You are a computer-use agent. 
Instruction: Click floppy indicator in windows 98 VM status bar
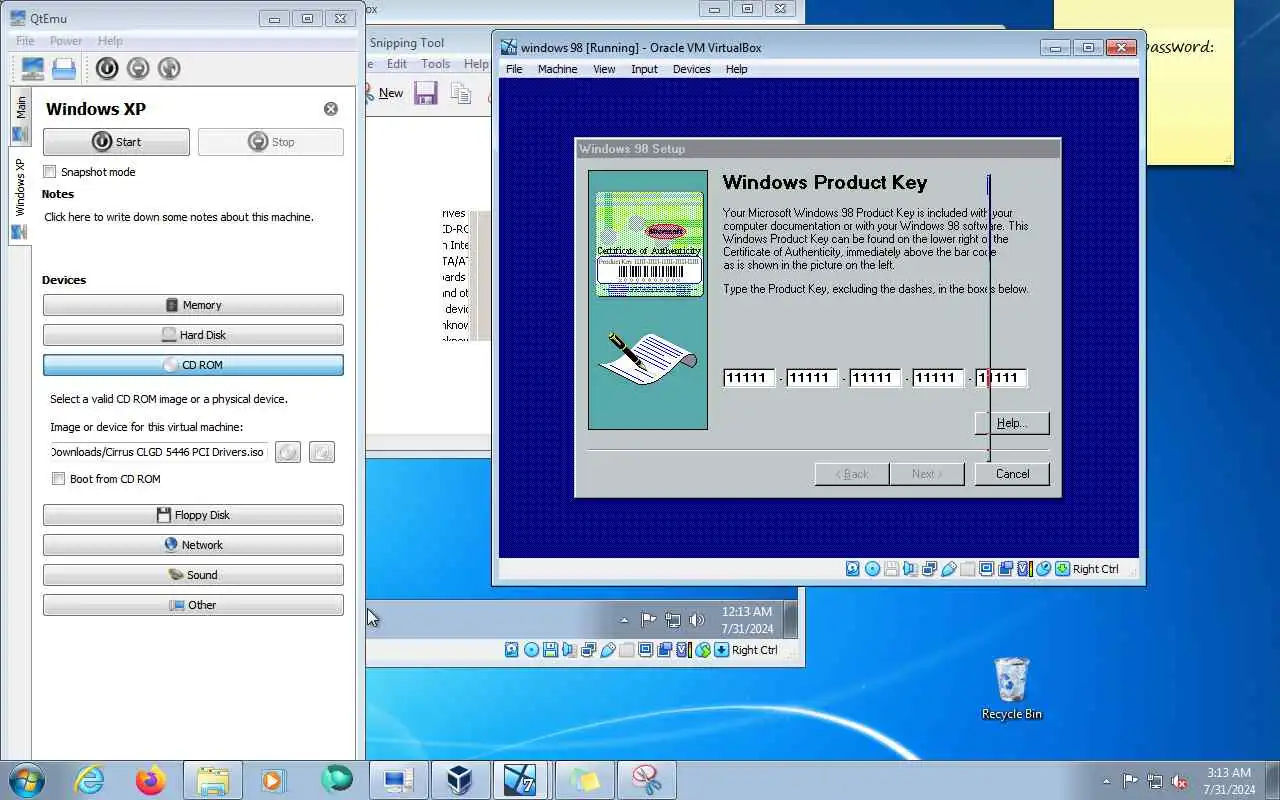click(x=891, y=569)
